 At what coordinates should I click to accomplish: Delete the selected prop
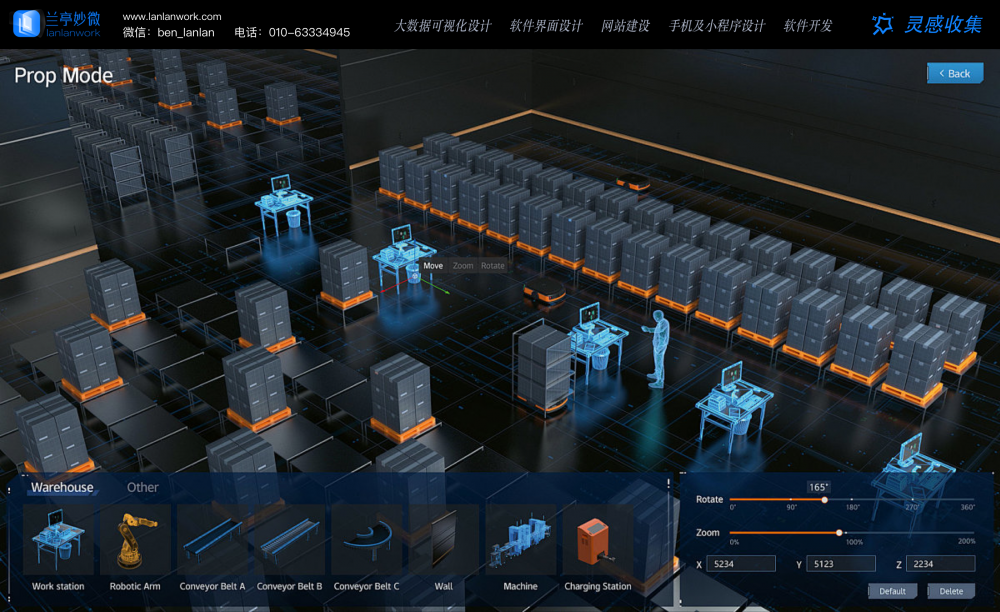(x=951, y=591)
